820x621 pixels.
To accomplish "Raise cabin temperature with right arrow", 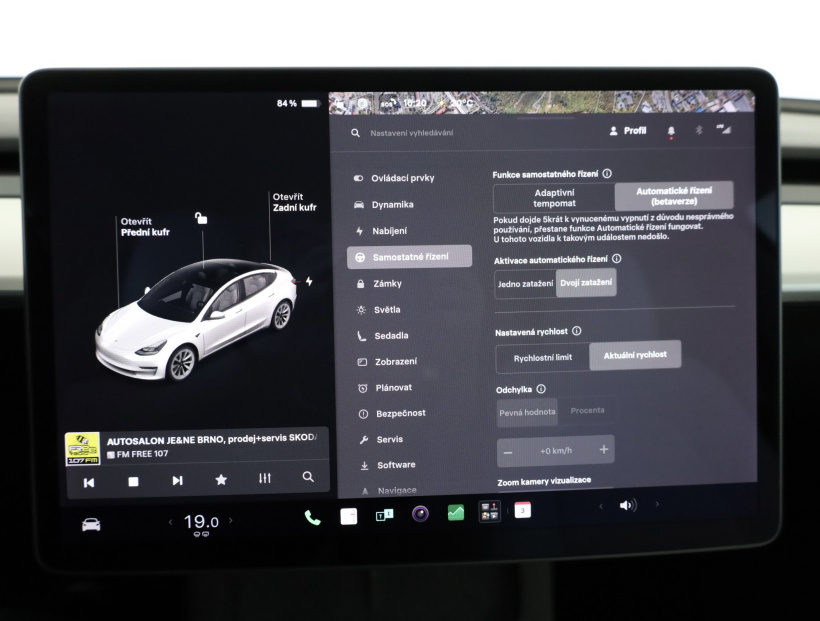I will (x=231, y=521).
